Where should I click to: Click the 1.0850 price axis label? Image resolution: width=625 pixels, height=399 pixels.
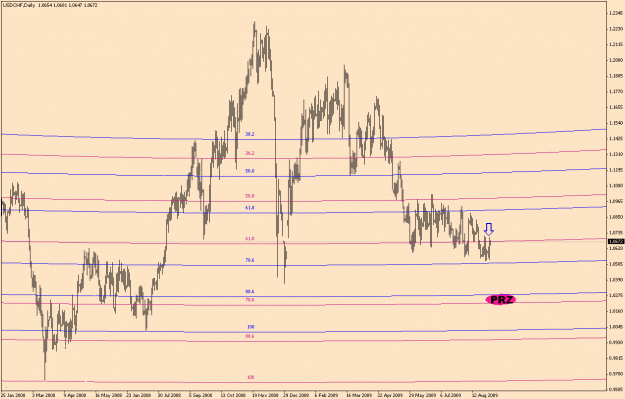(616, 217)
